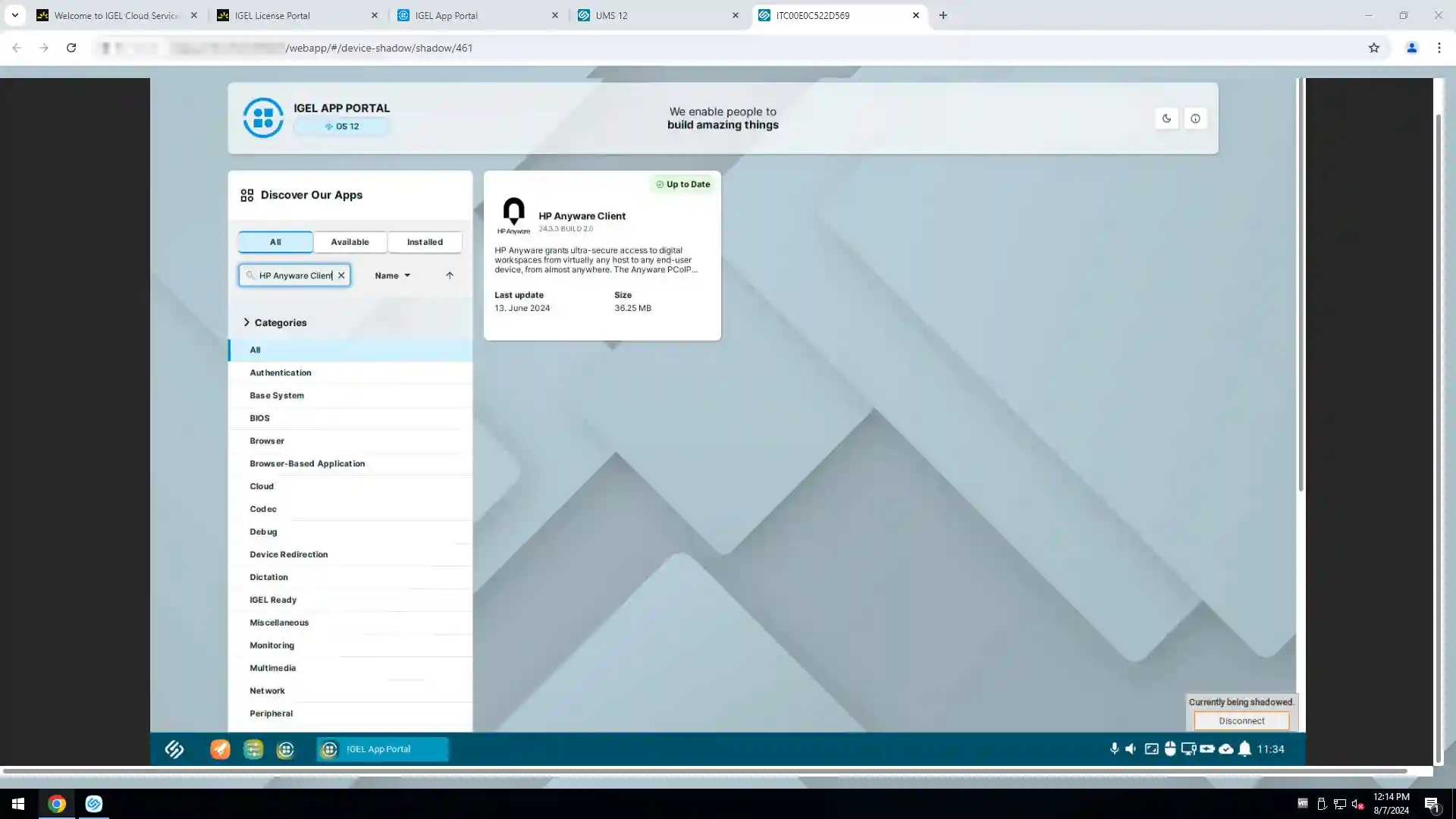
Task: Collapse the Categories section
Action: click(x=246, y=322)
